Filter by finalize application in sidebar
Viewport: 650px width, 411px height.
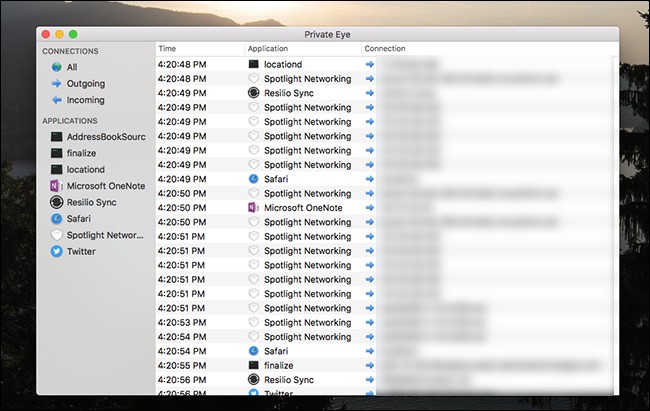tap(81, 153)
